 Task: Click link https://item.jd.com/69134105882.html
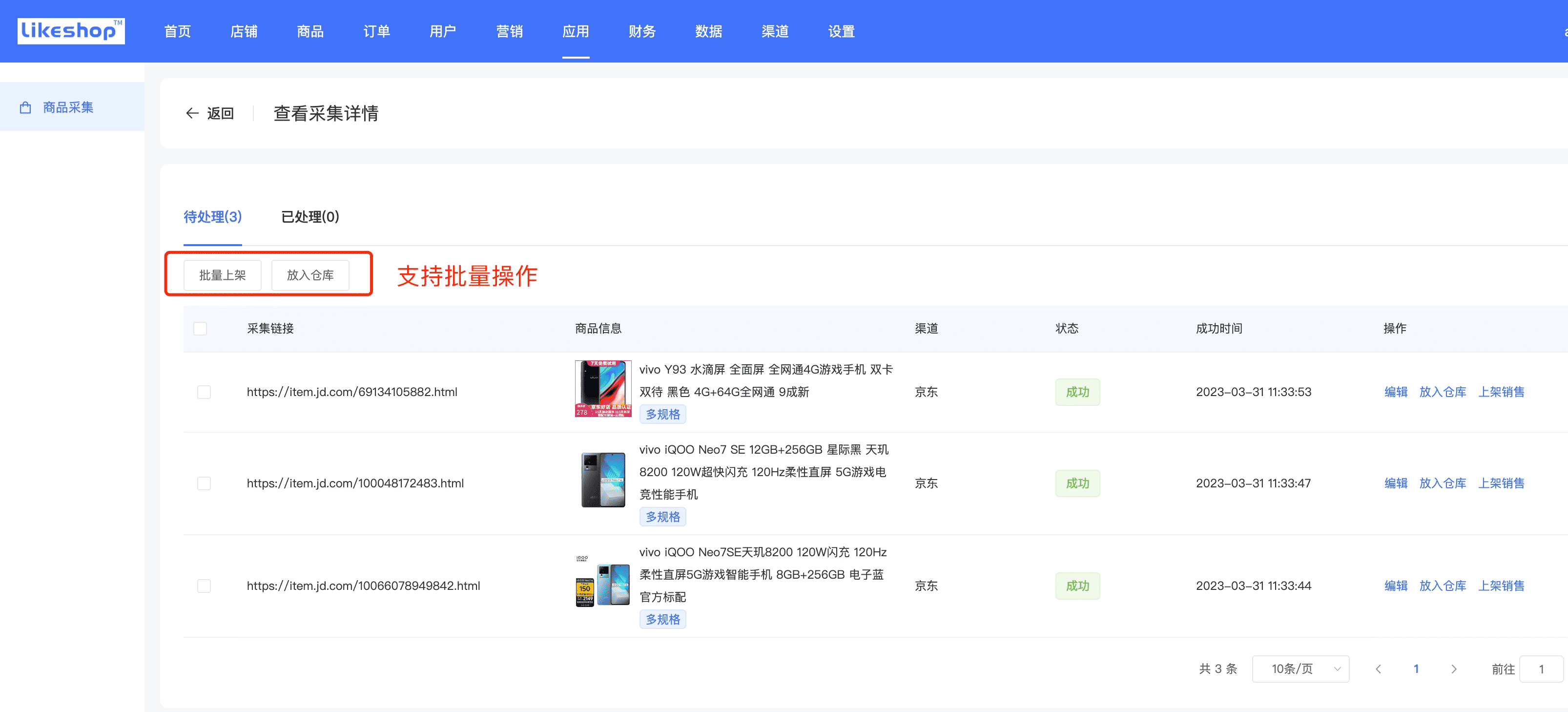[x=352, y=392]
